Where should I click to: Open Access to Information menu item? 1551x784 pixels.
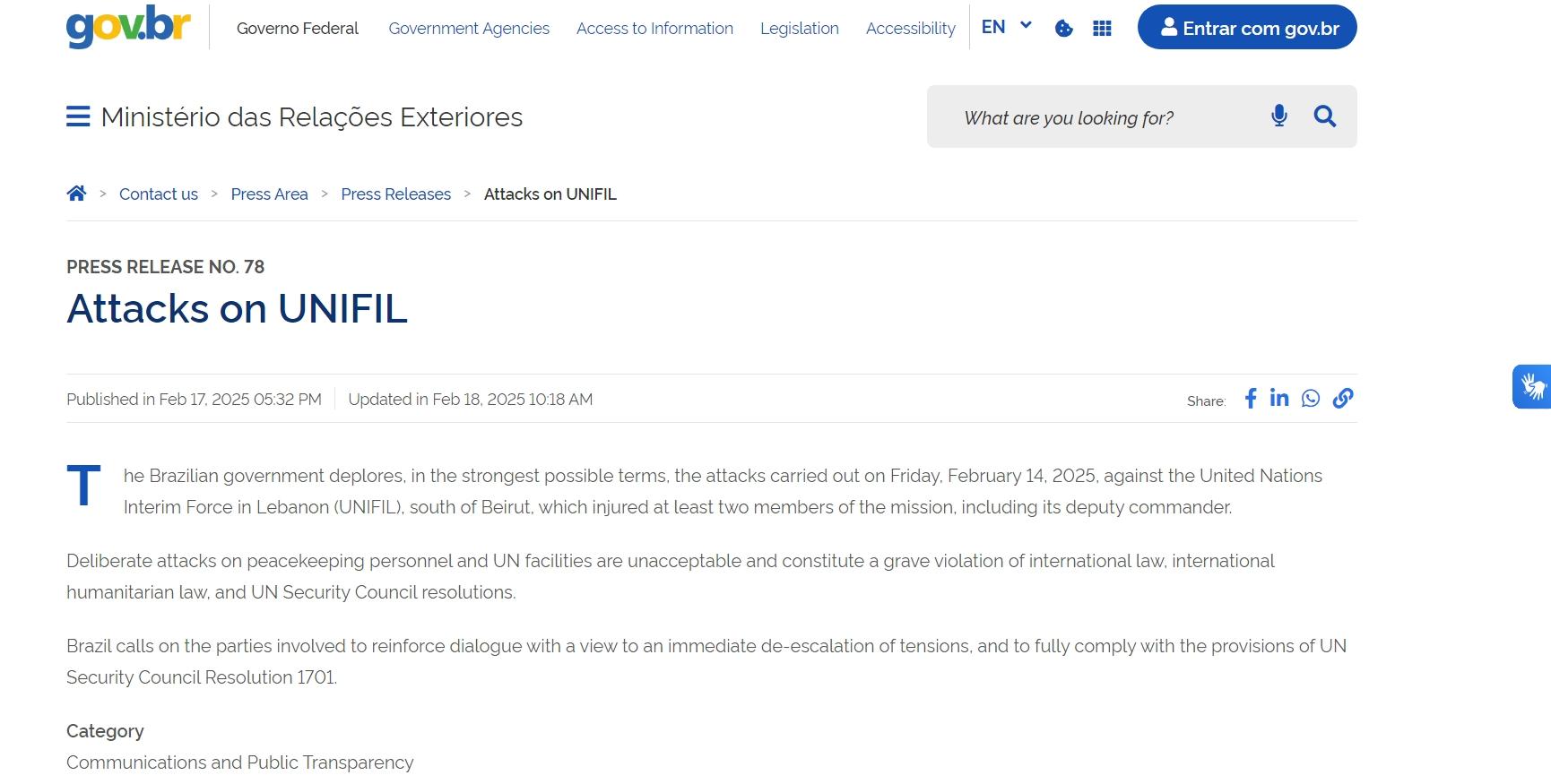(654, 29)
